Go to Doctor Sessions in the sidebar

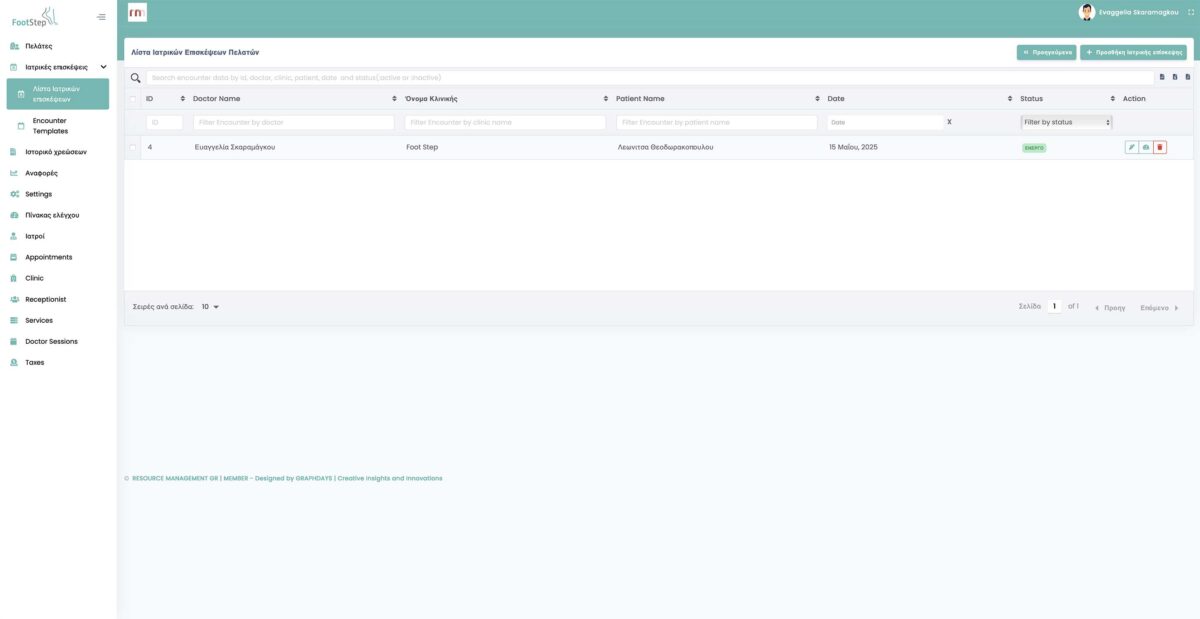[x=51, y=341]
